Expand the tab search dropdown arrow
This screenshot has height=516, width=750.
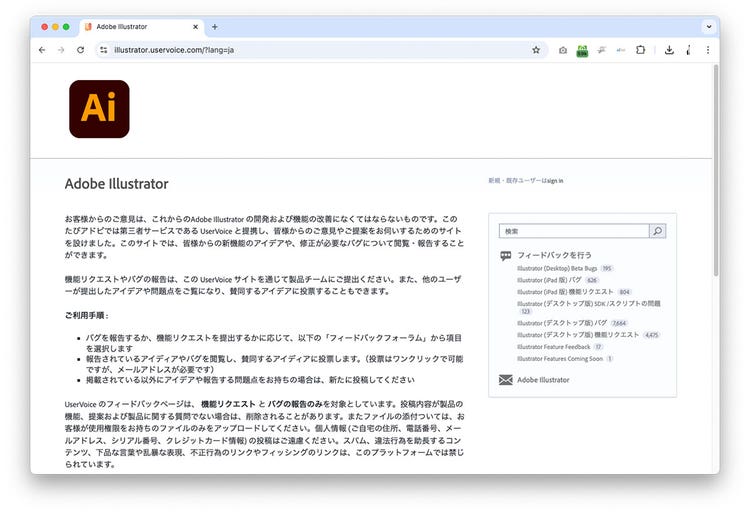(x=709, y=27)
